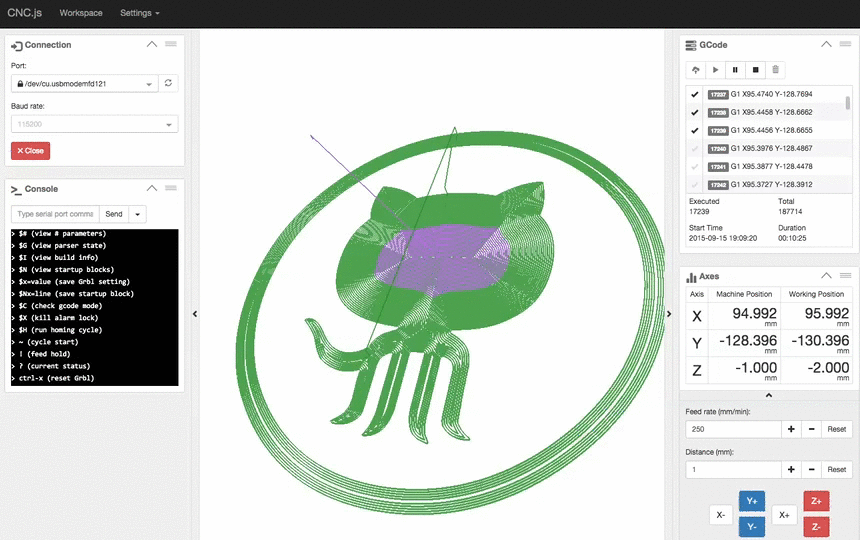860x540 pixels.
Task: Select GCode line 17242 checkmark
Action: coord(694,185)
